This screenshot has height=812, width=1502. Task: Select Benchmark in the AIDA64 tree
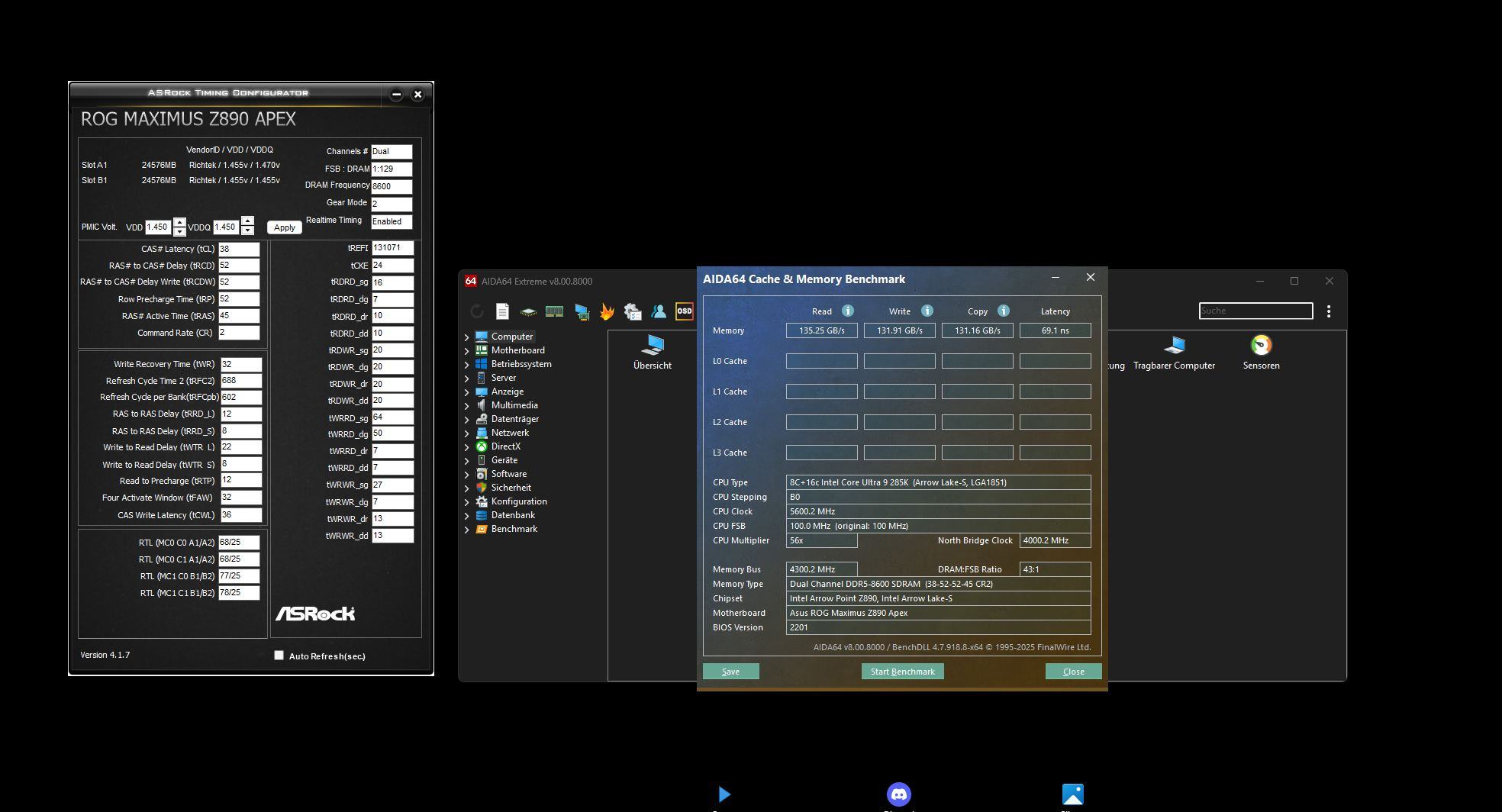pyautogui.click(x=514, y=529)
